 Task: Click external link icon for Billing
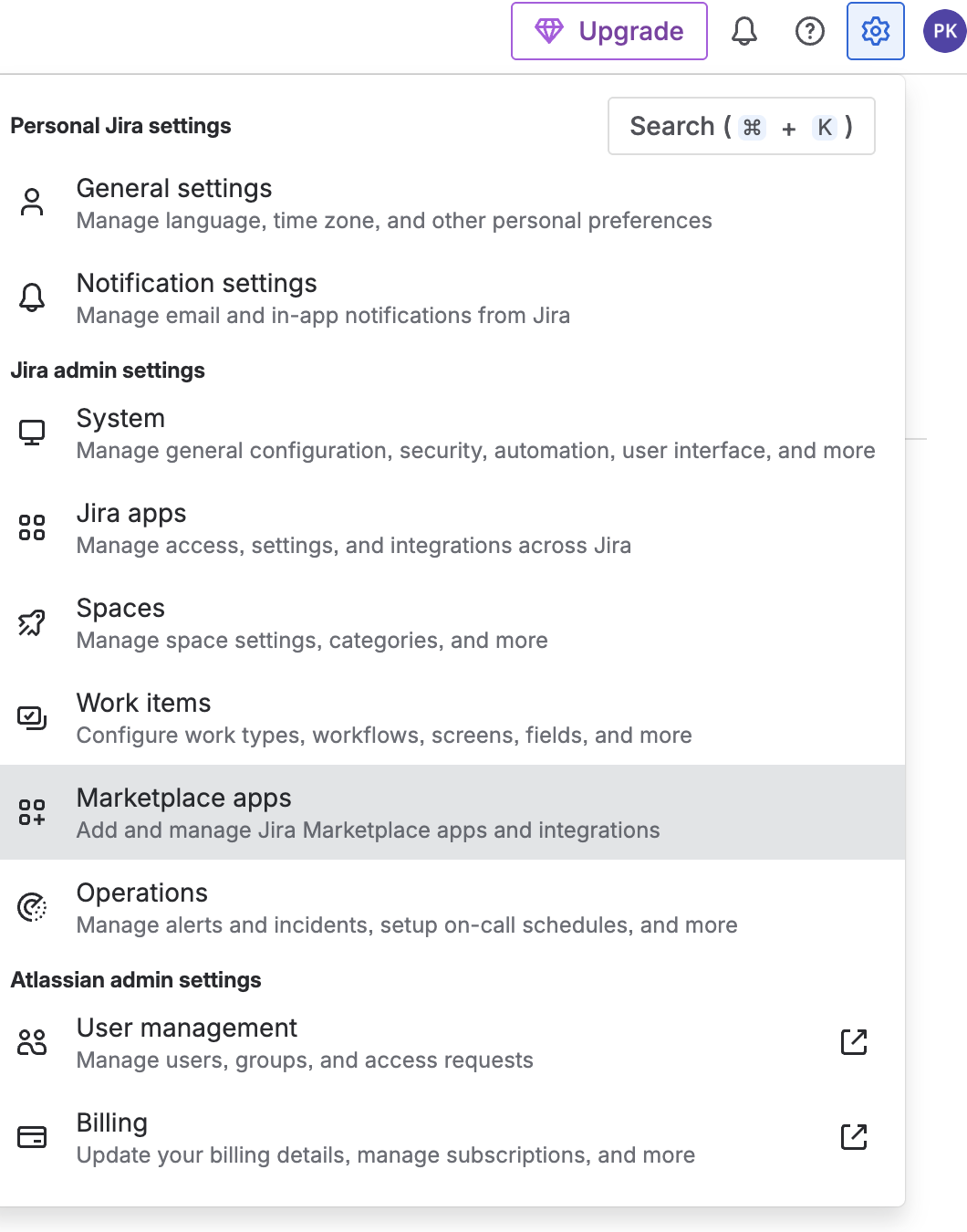[854, 1137]
